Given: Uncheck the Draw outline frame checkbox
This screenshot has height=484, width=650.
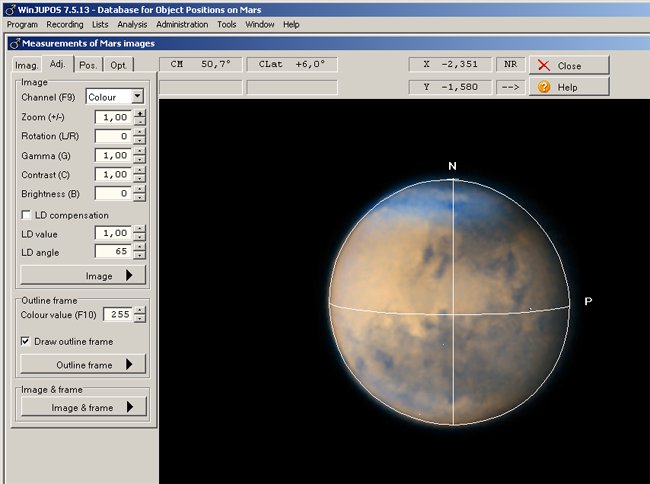Looking at the screenshot, I should click(x=26, y=341).
